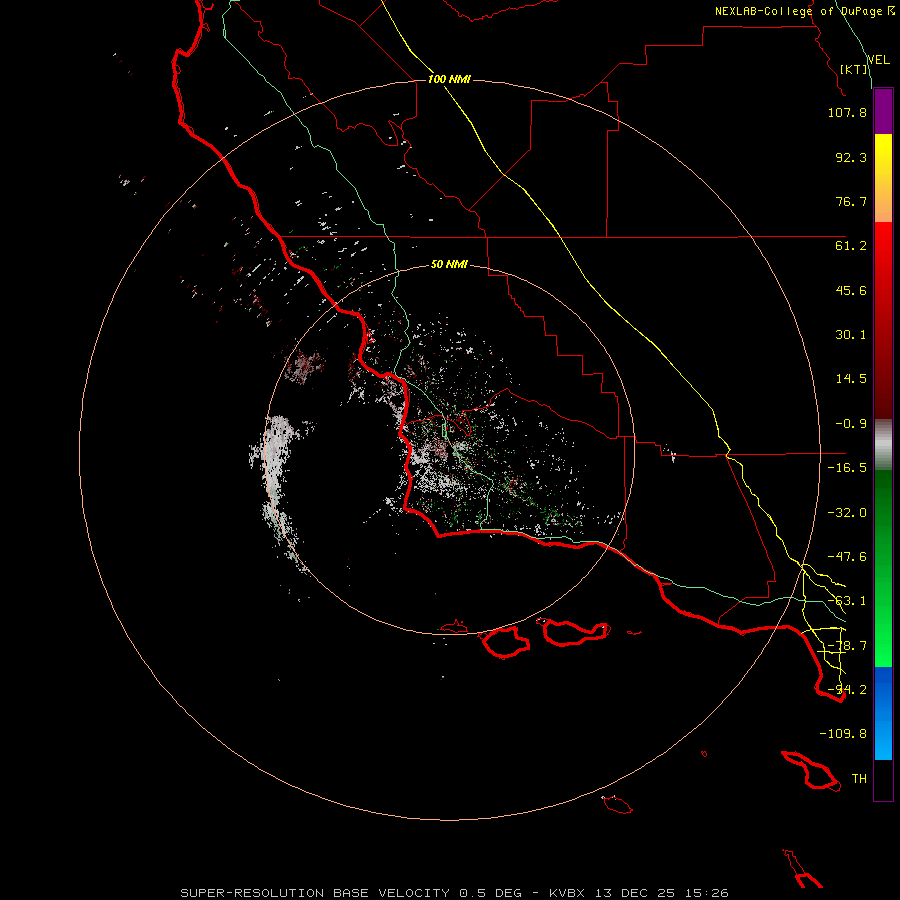
Task: Select the 107.8 value on the velocity scale
Action: [x=847, y=112]
